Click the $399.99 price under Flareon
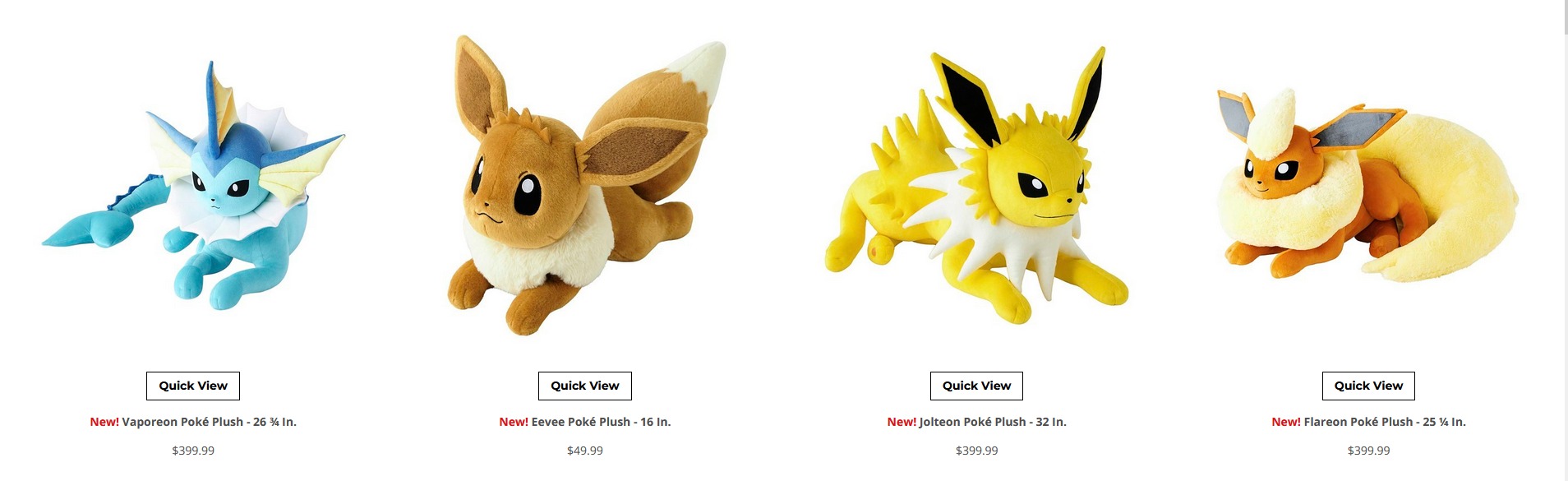 tap(1368, 451)
